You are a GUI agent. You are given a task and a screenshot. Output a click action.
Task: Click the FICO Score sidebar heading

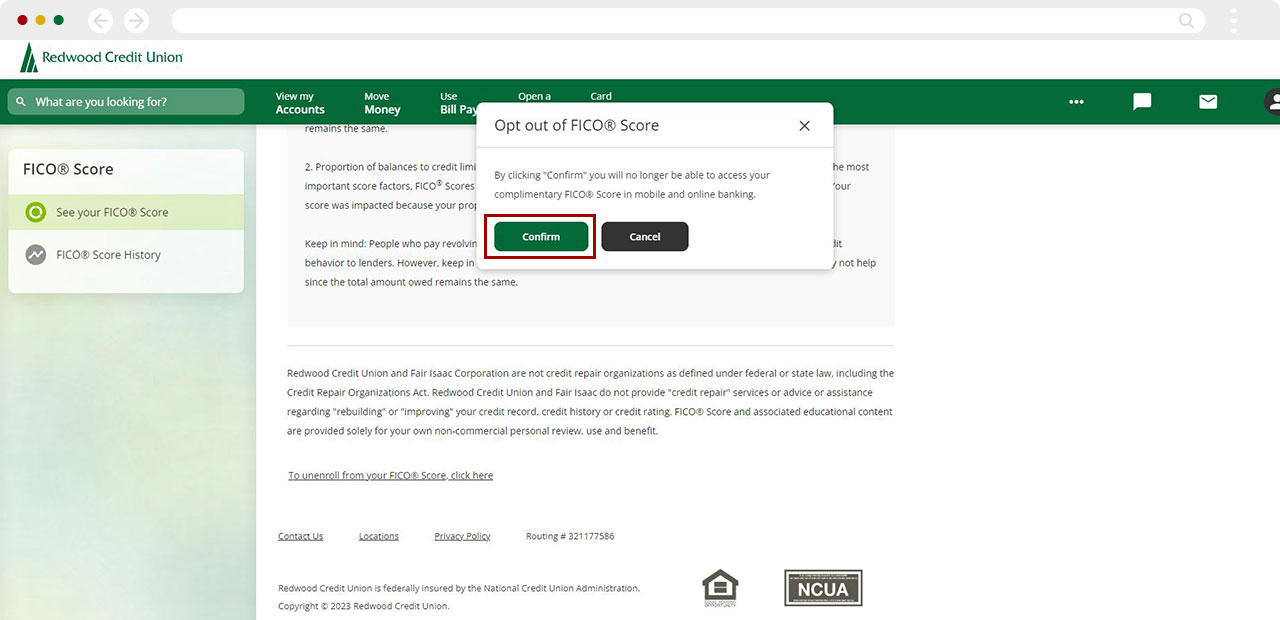(68, 169)
